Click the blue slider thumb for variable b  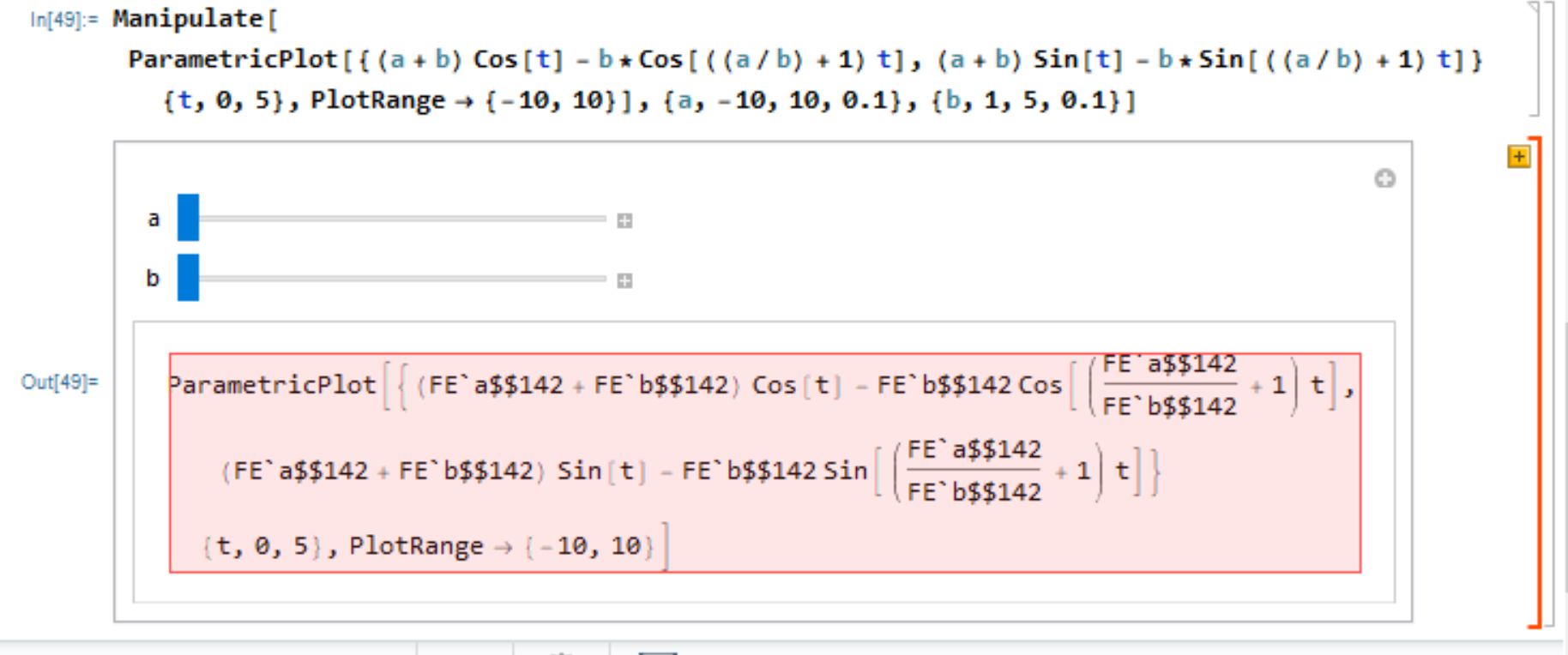coord(188,278)
